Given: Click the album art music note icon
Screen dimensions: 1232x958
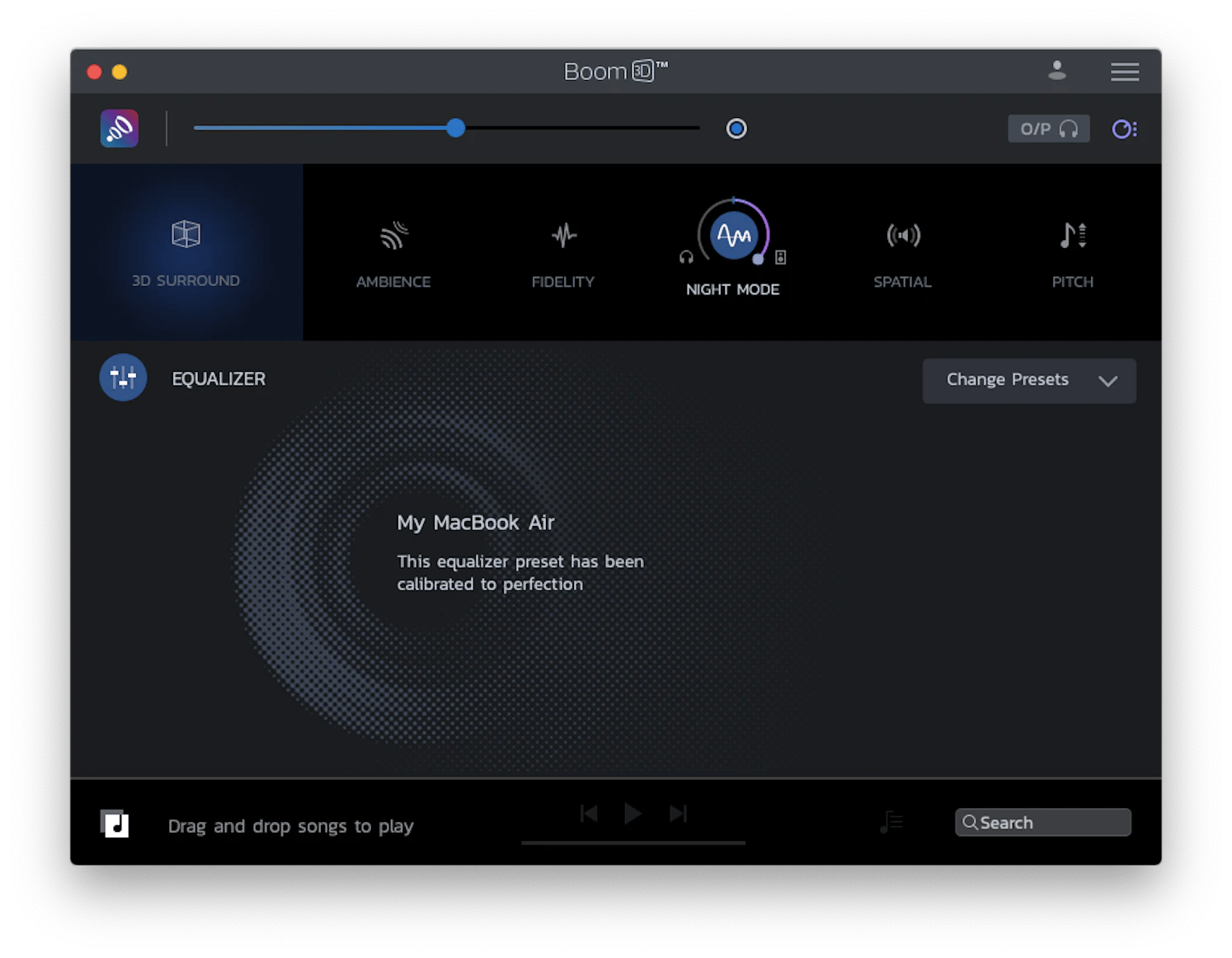Looking at the screenshot, I should pyautogui.click(x=115, y=824).
